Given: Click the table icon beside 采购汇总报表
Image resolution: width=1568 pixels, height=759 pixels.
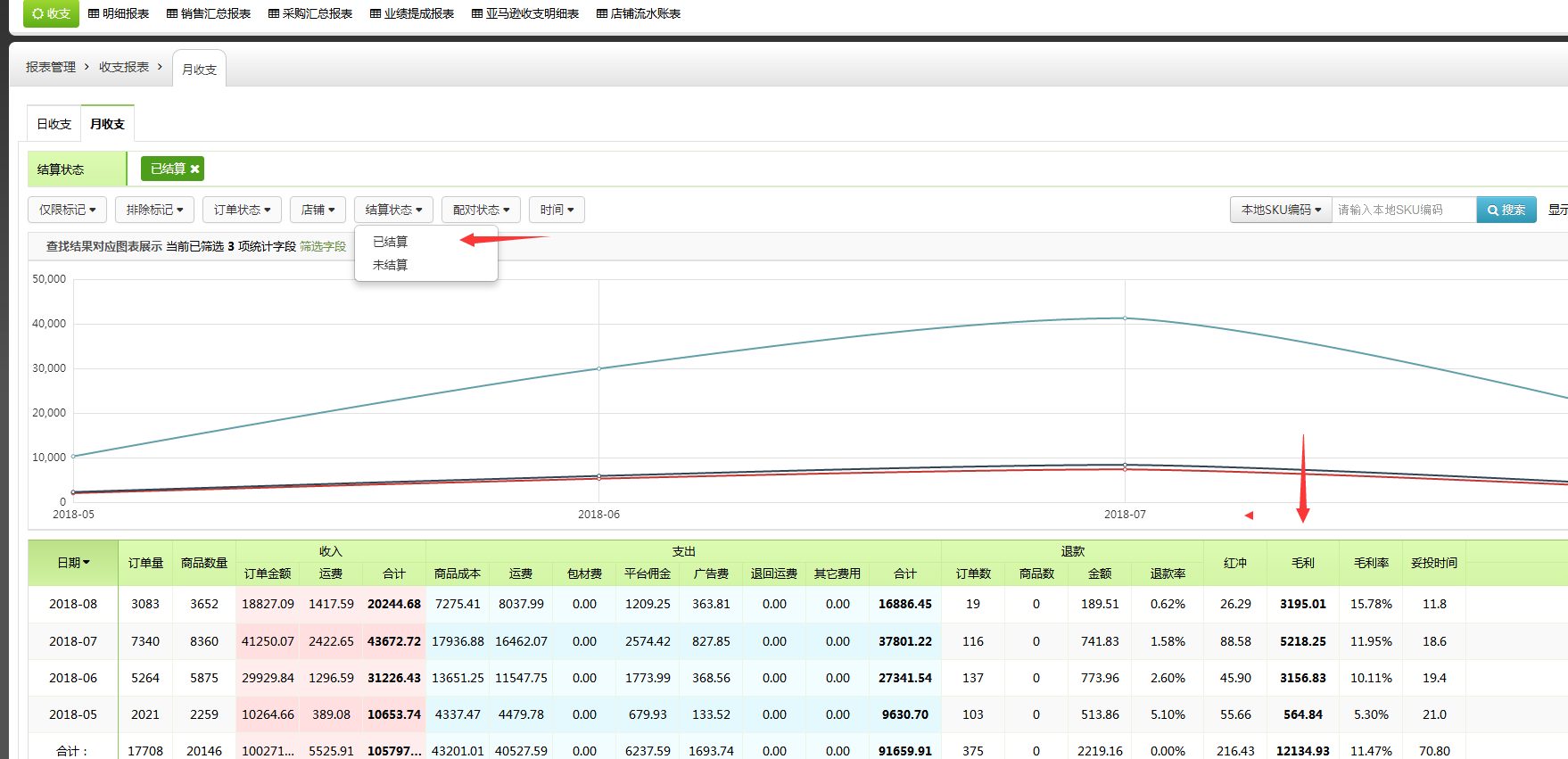Looking at the screenshot, I should pyautogui.click(x=274, y=13).
